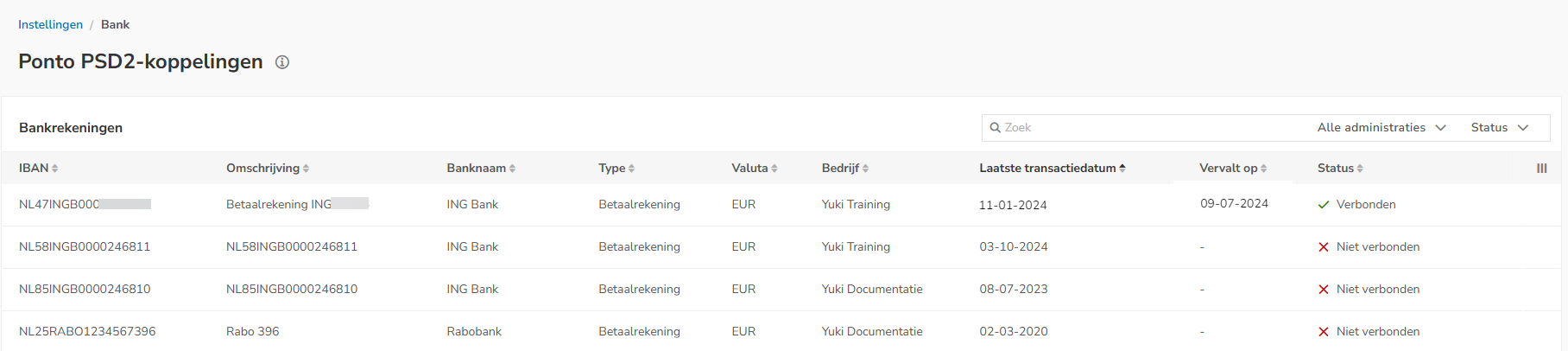1568x351 pixels.
Task: Click red X for NL58INGB0000246811 row
Action: [x=1324, y=247]
